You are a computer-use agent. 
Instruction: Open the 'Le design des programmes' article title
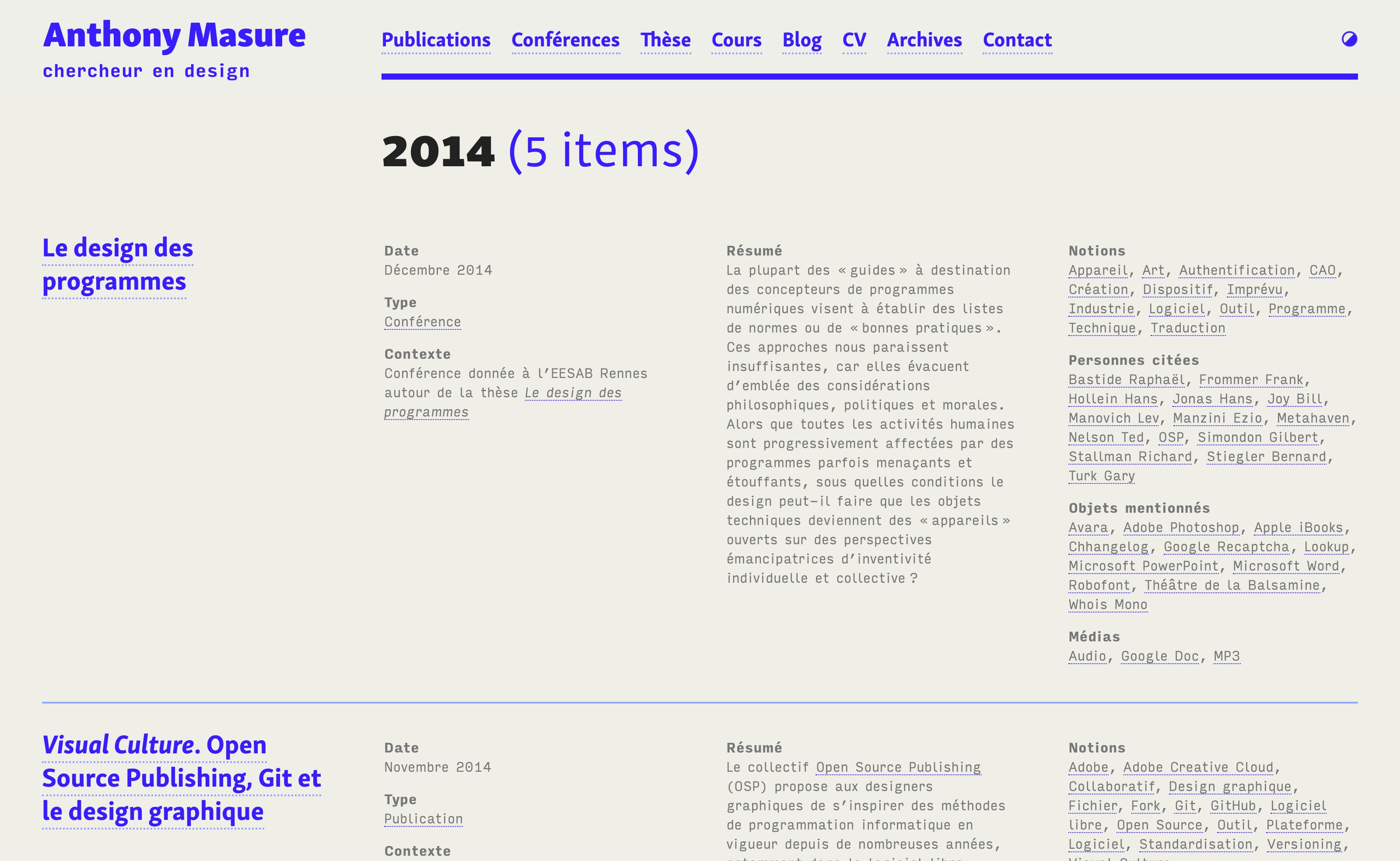[x=117, y=265]
